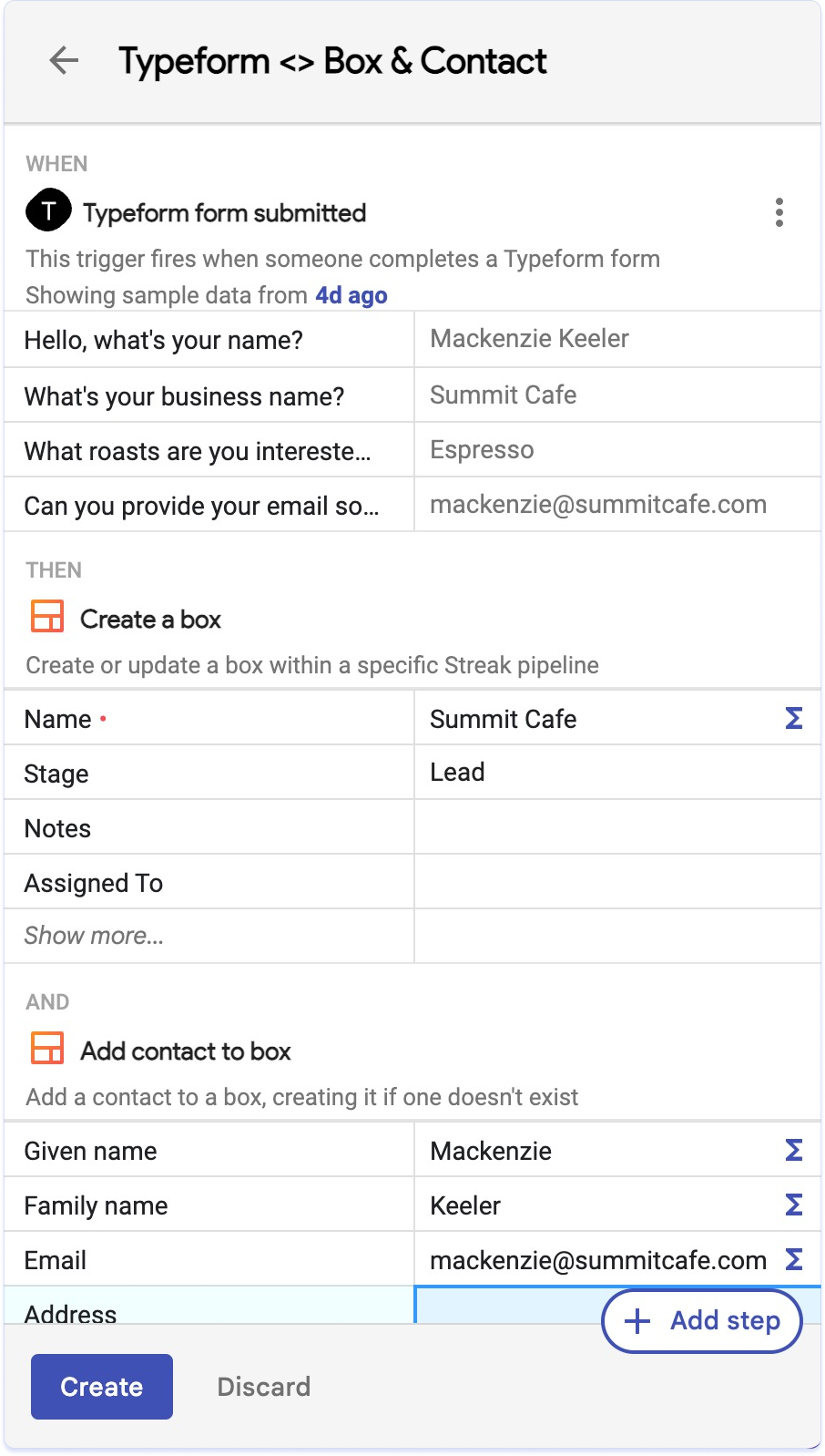
Task: Select the Create a box step title
Action: tap(150, 619)
